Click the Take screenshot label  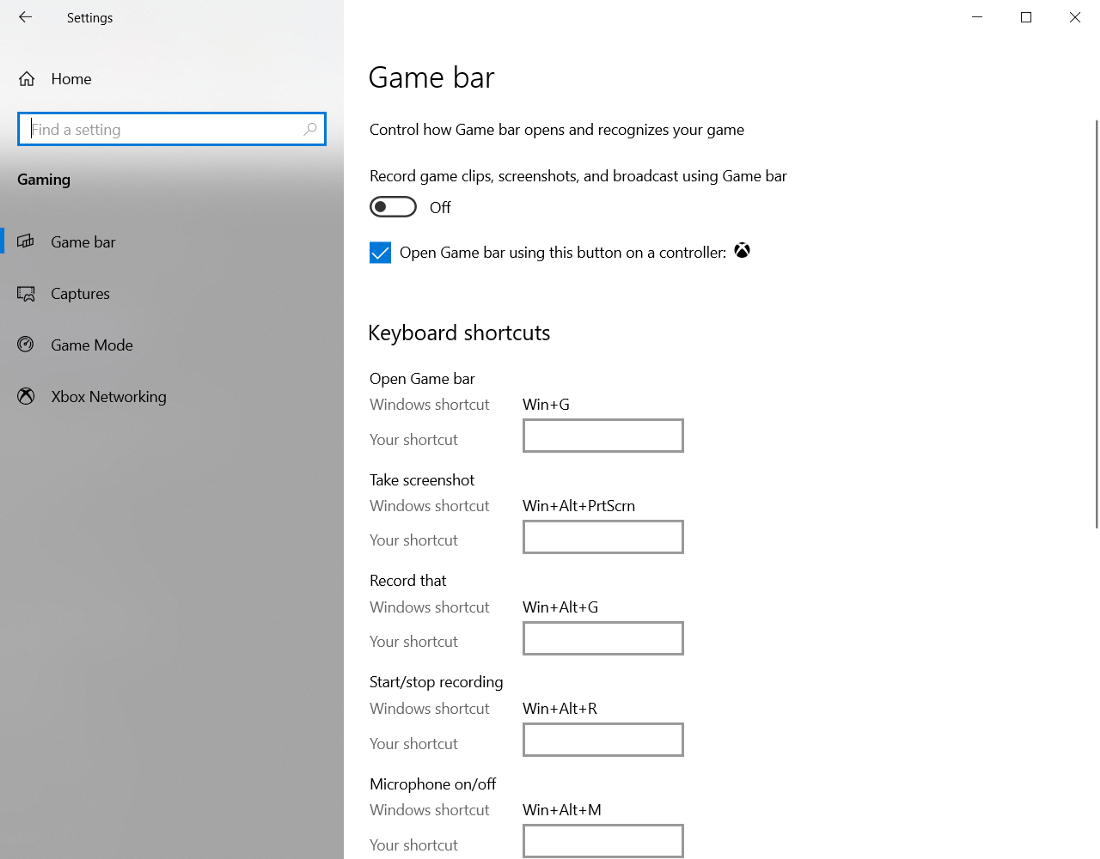click(422, 480)
